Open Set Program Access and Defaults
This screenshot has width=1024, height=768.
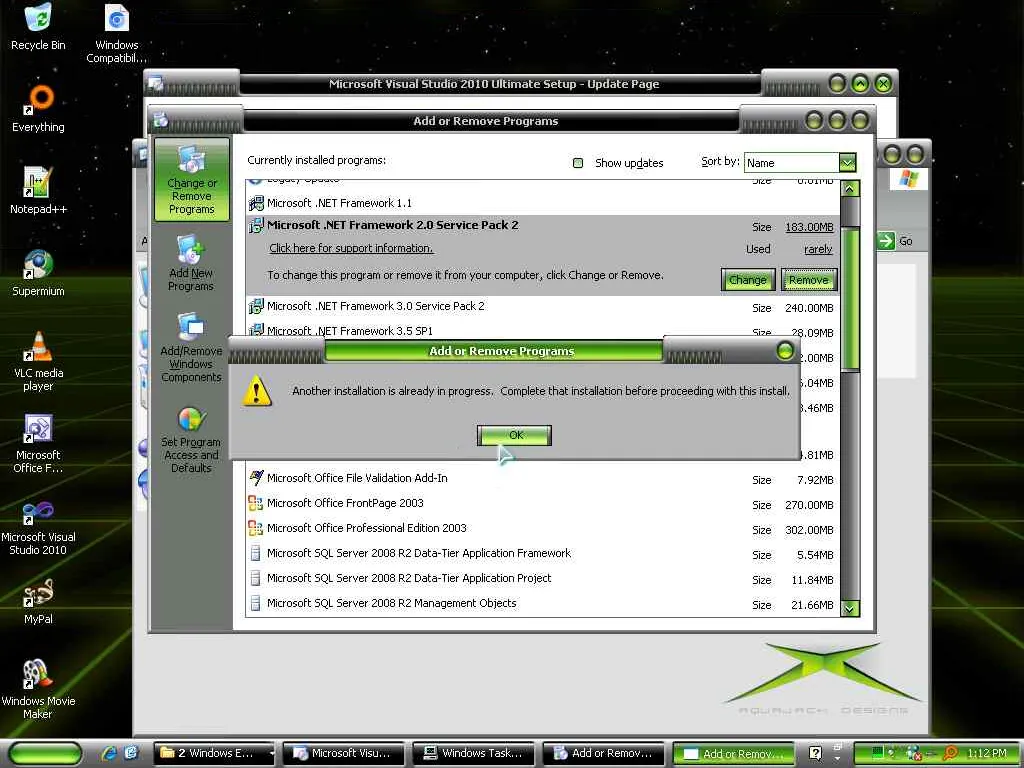[x=191, y=440]
